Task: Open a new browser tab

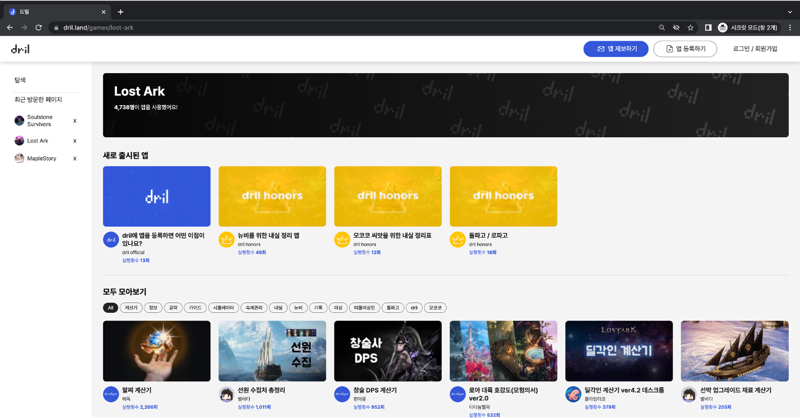Action: pyautogui.click(x=120, y=12)
